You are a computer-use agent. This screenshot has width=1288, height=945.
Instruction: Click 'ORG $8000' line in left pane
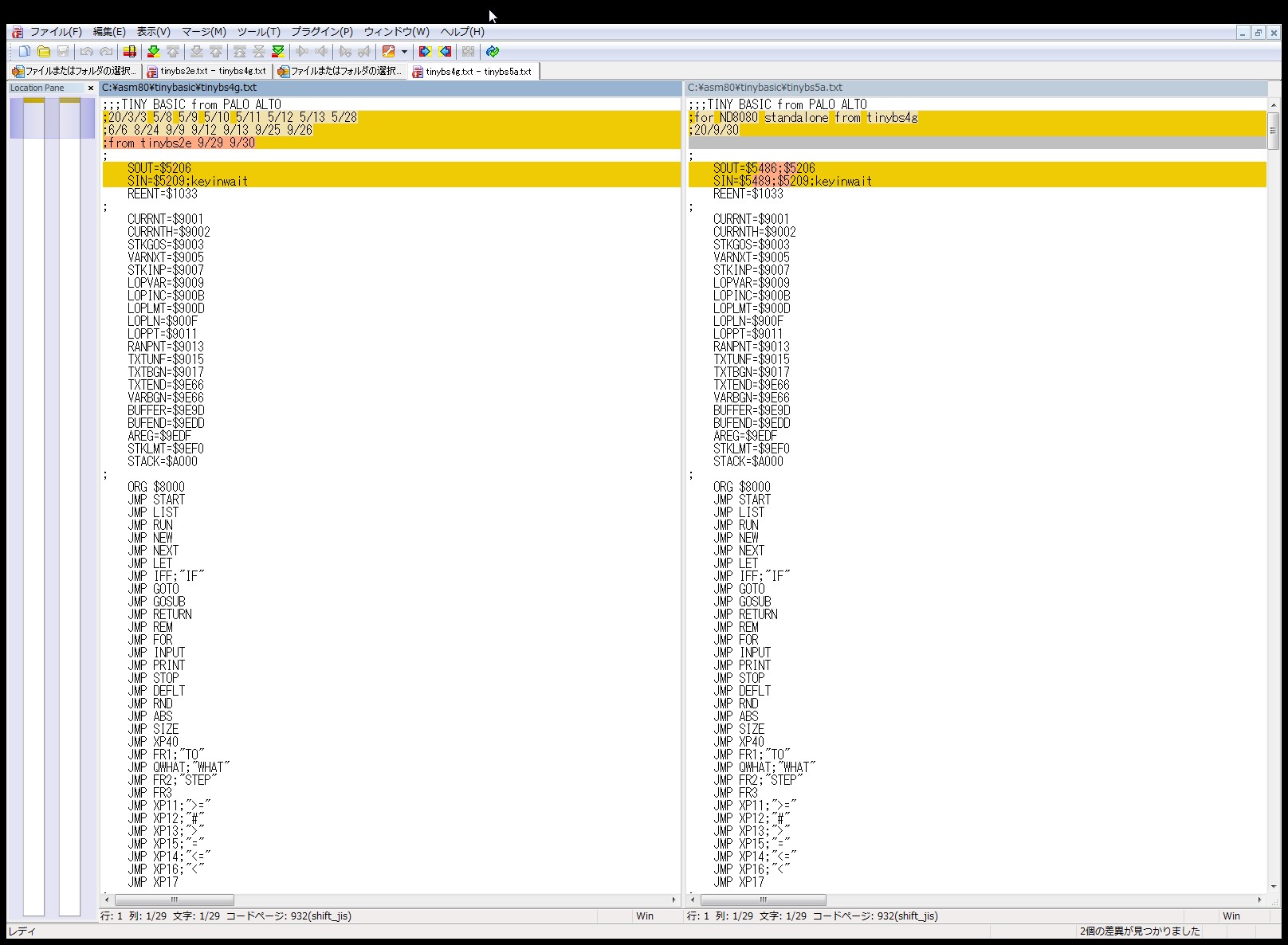pos(155,487)
